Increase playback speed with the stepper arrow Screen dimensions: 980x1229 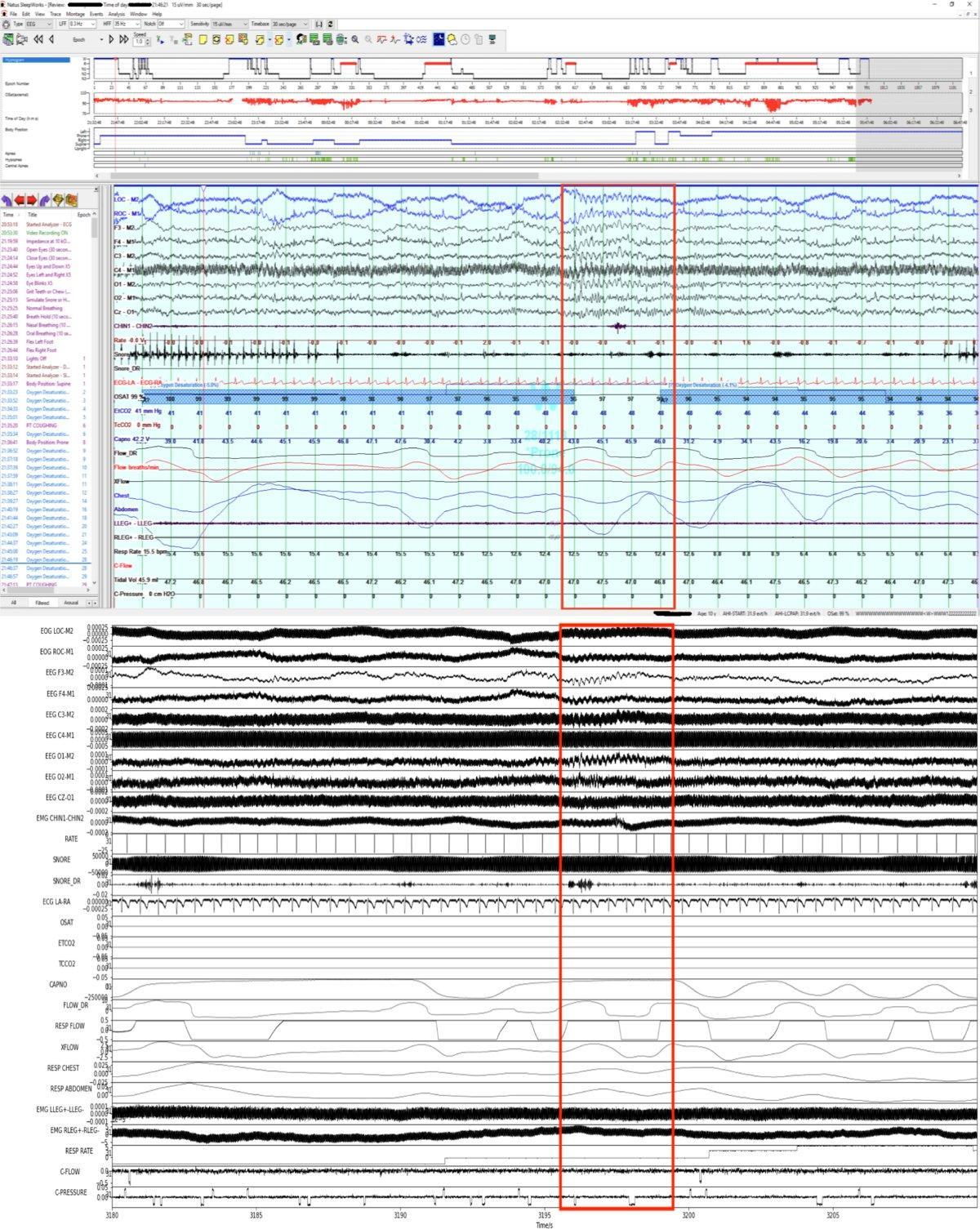point(146,36)
